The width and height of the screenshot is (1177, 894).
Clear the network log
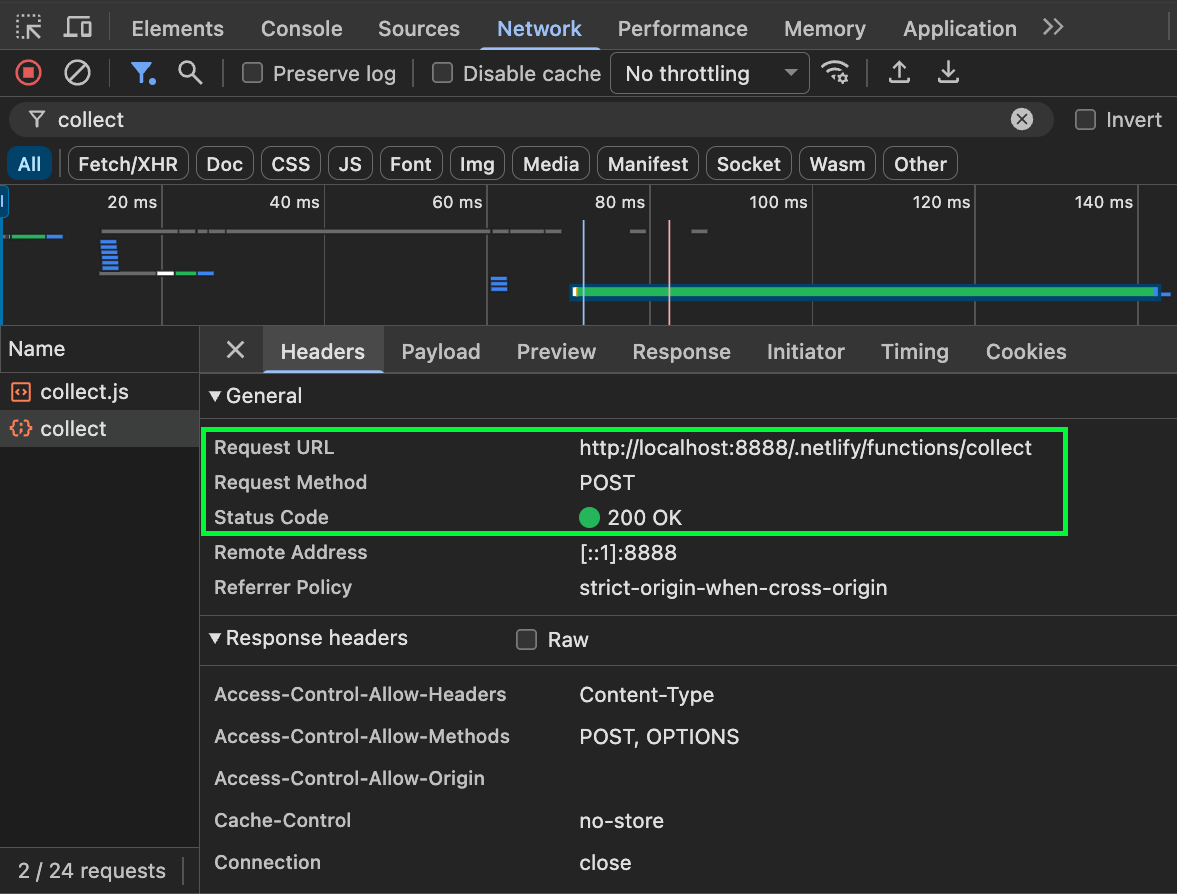click(x=77, y=73)
